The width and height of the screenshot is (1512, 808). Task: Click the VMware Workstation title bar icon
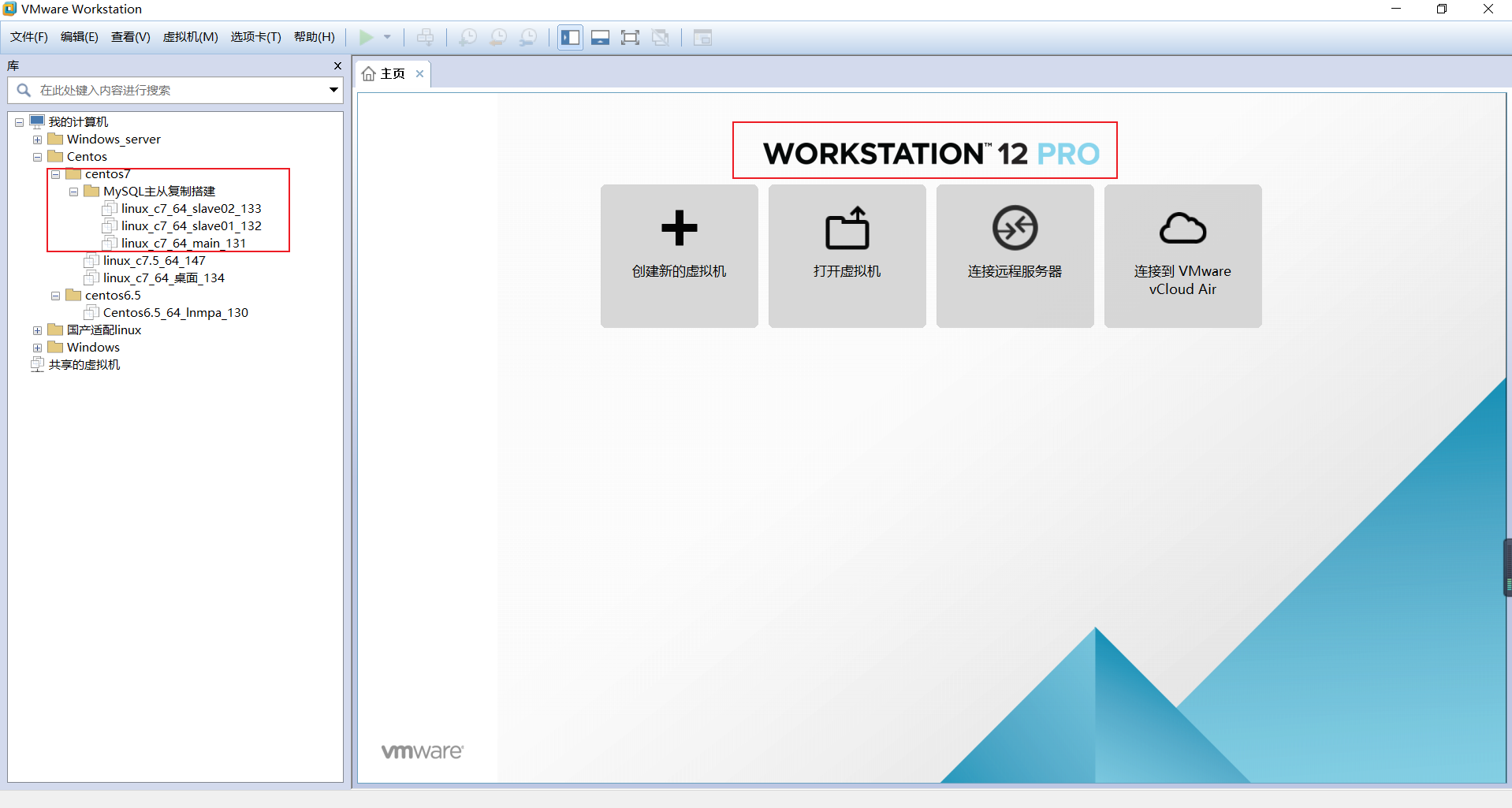9,9
